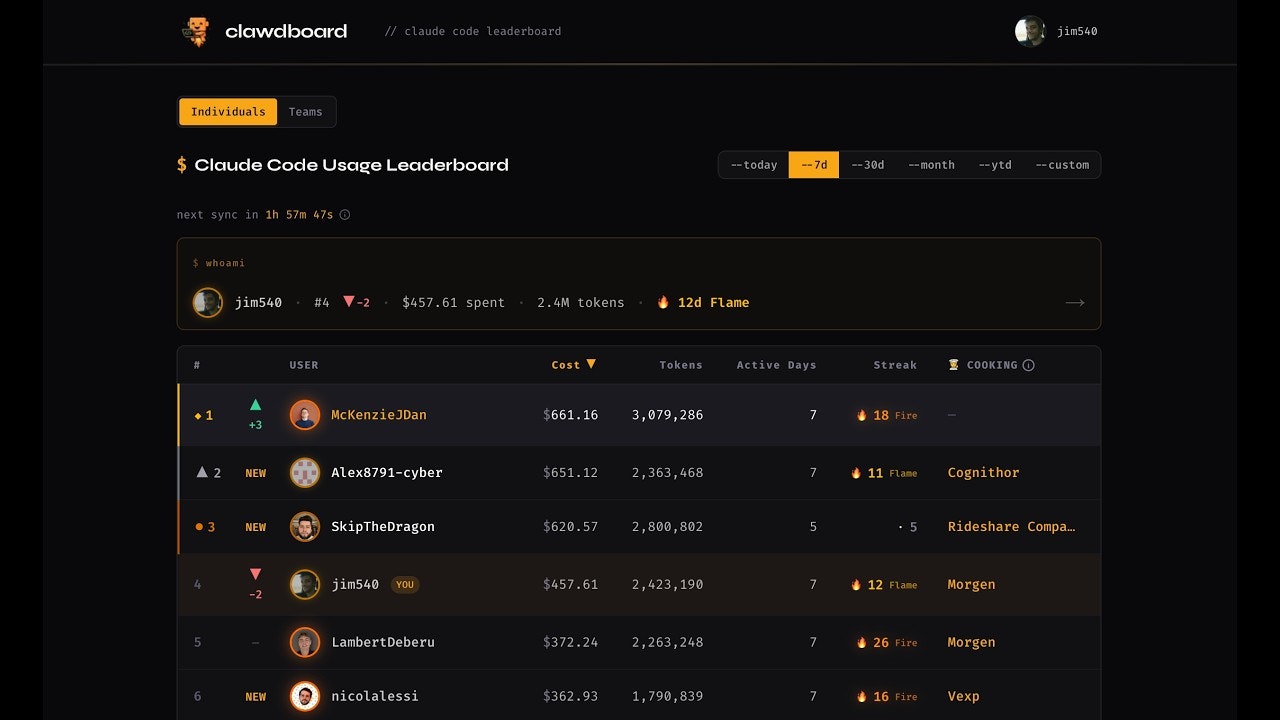Click jim540's avatar in the top bar
Screen dimensions: 1280x720
point(1030,31)
